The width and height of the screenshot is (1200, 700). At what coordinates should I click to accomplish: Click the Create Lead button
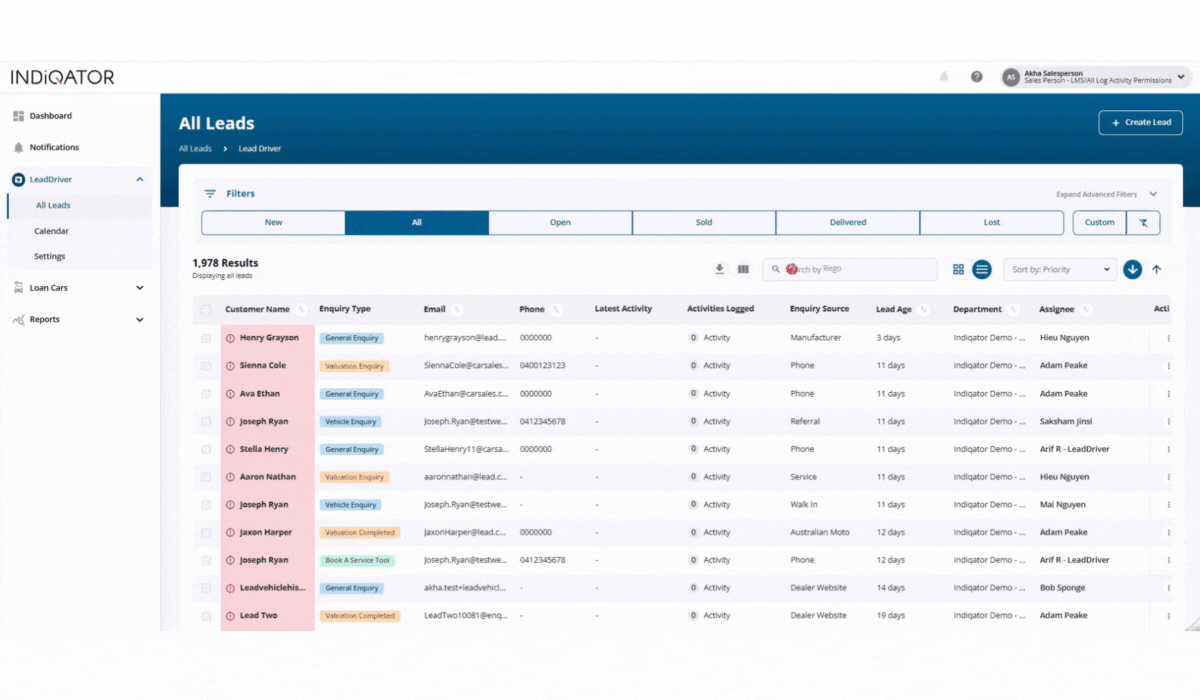point(1140,122)
